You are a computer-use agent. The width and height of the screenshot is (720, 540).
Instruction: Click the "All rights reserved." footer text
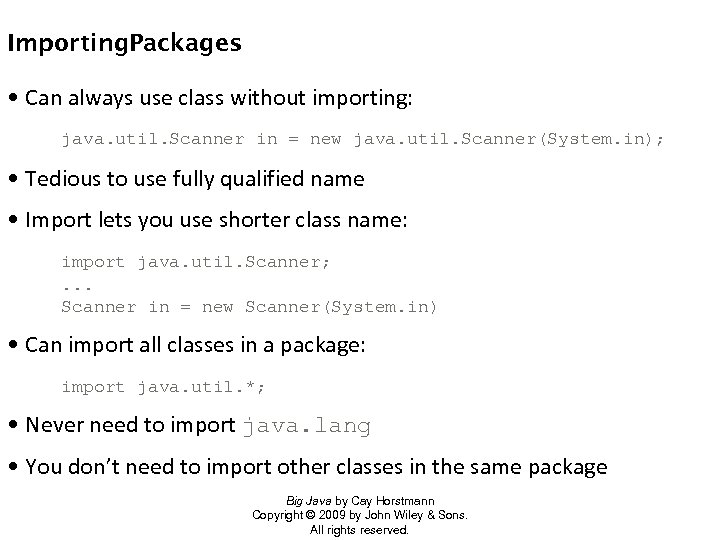coord(359,530)
